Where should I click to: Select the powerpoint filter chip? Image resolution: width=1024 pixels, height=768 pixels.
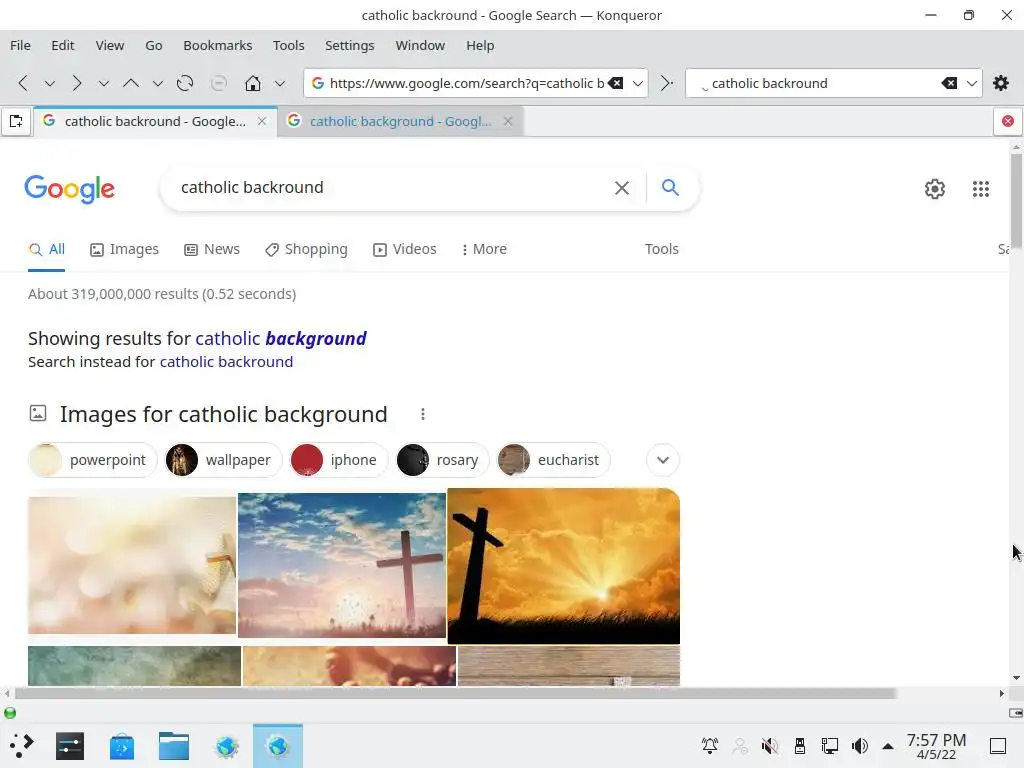(93, 460)
